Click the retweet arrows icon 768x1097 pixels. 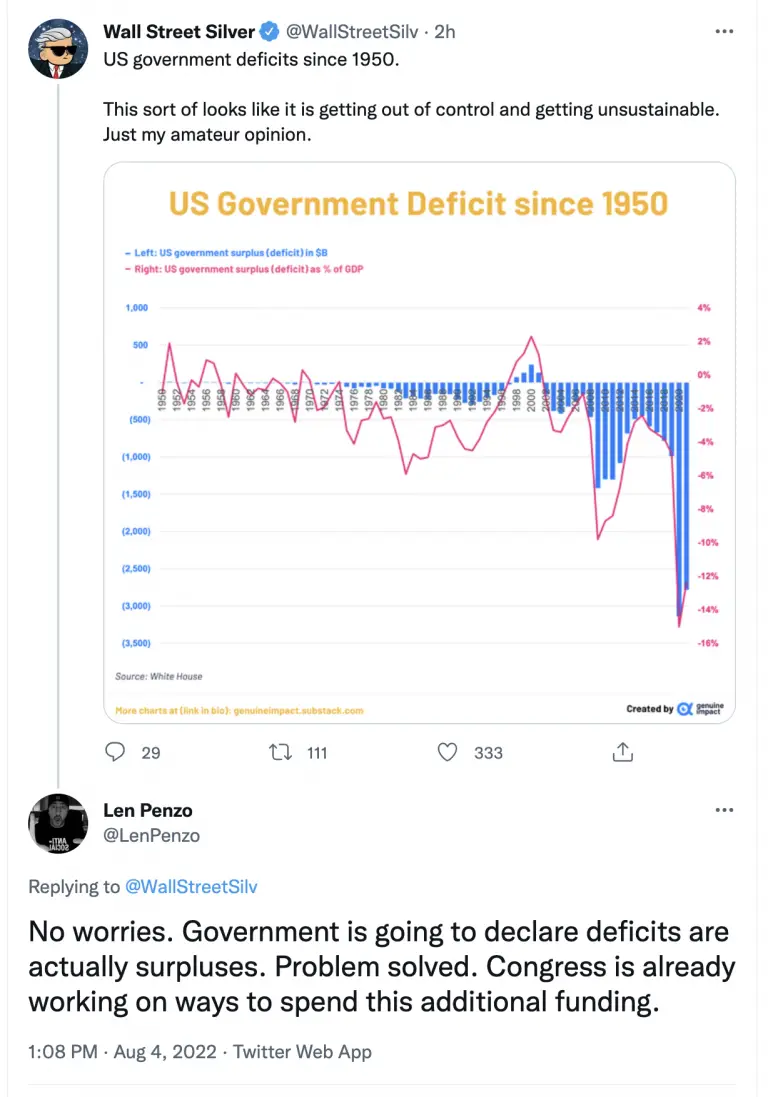click(x=280, y=752)
